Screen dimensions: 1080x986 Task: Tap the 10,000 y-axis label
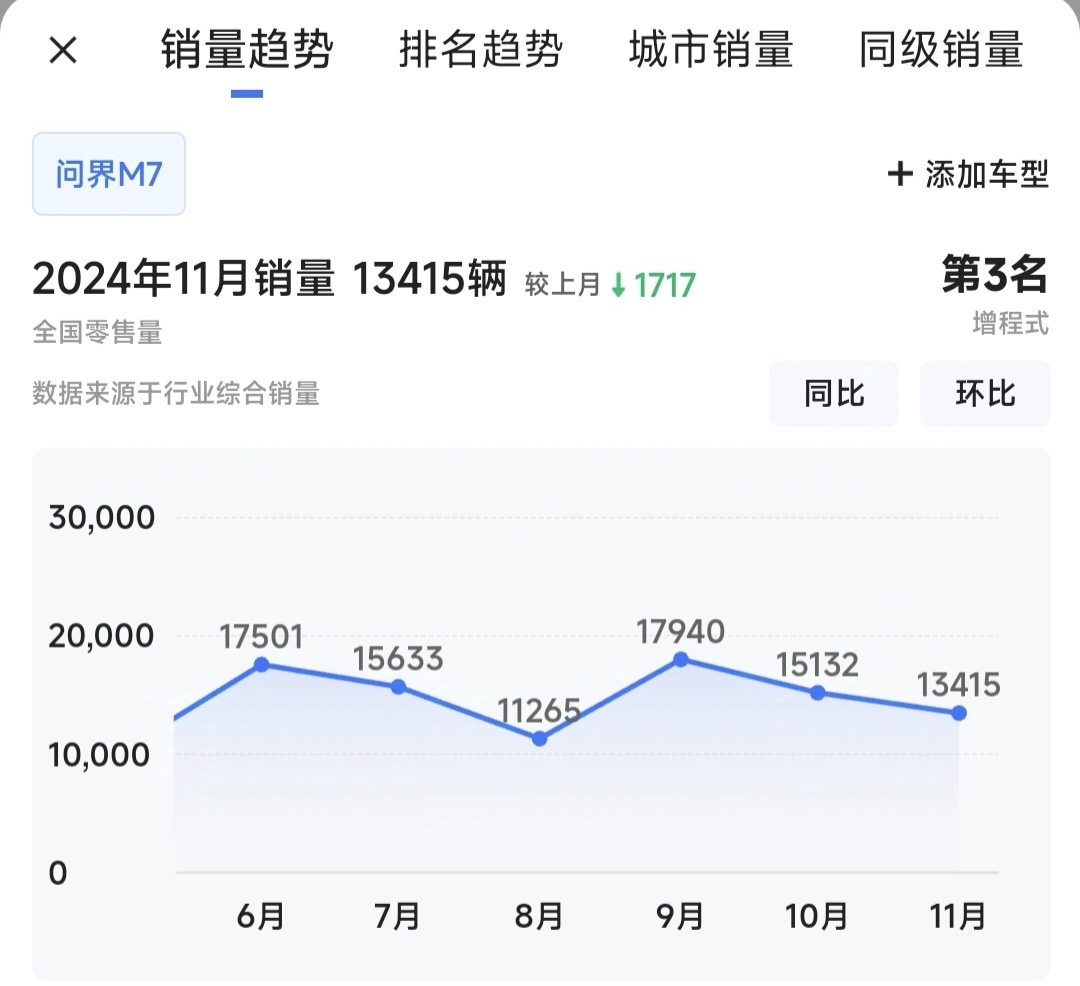tap(99, 755)
